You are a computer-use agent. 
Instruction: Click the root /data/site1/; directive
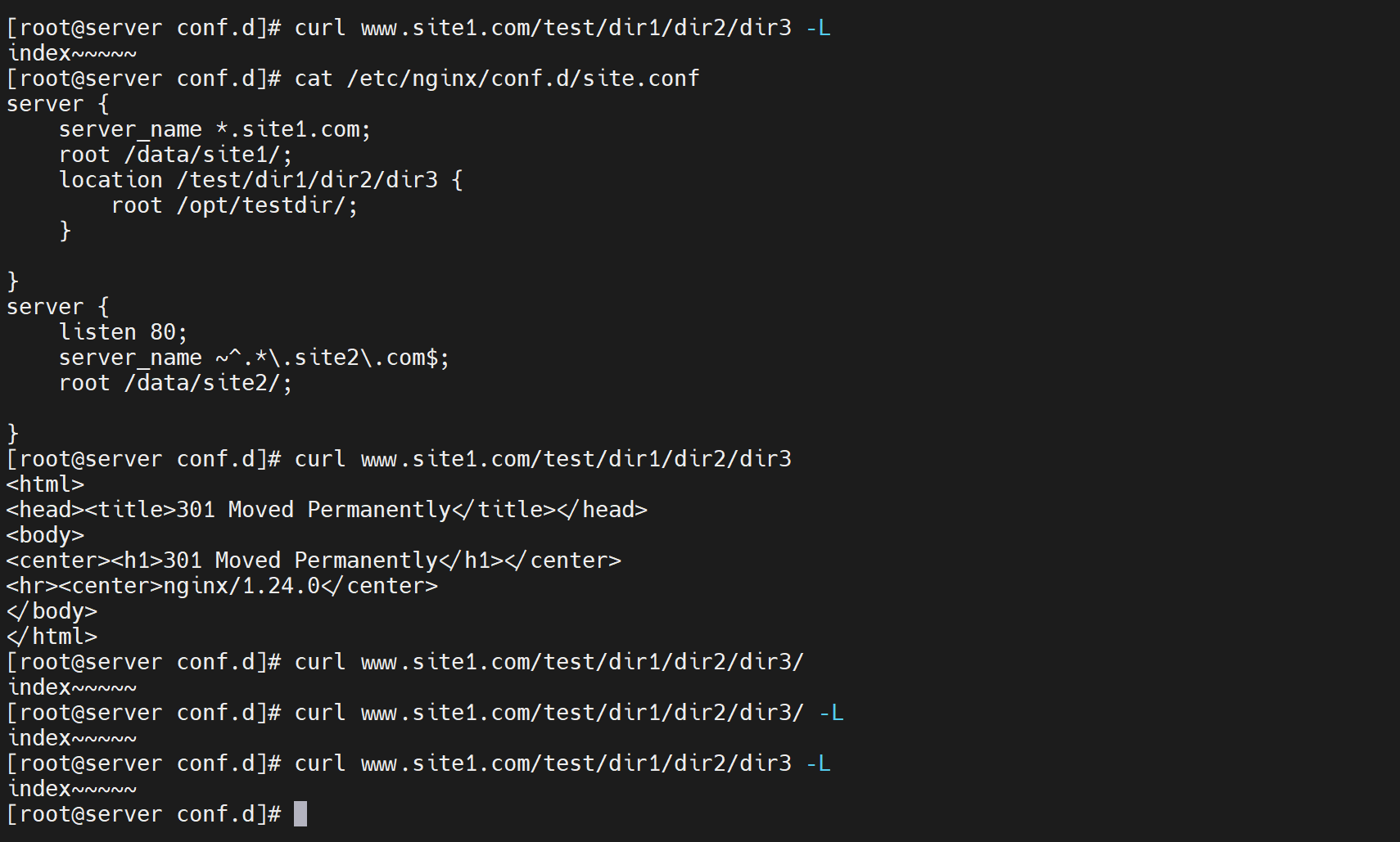click(175, 155)
